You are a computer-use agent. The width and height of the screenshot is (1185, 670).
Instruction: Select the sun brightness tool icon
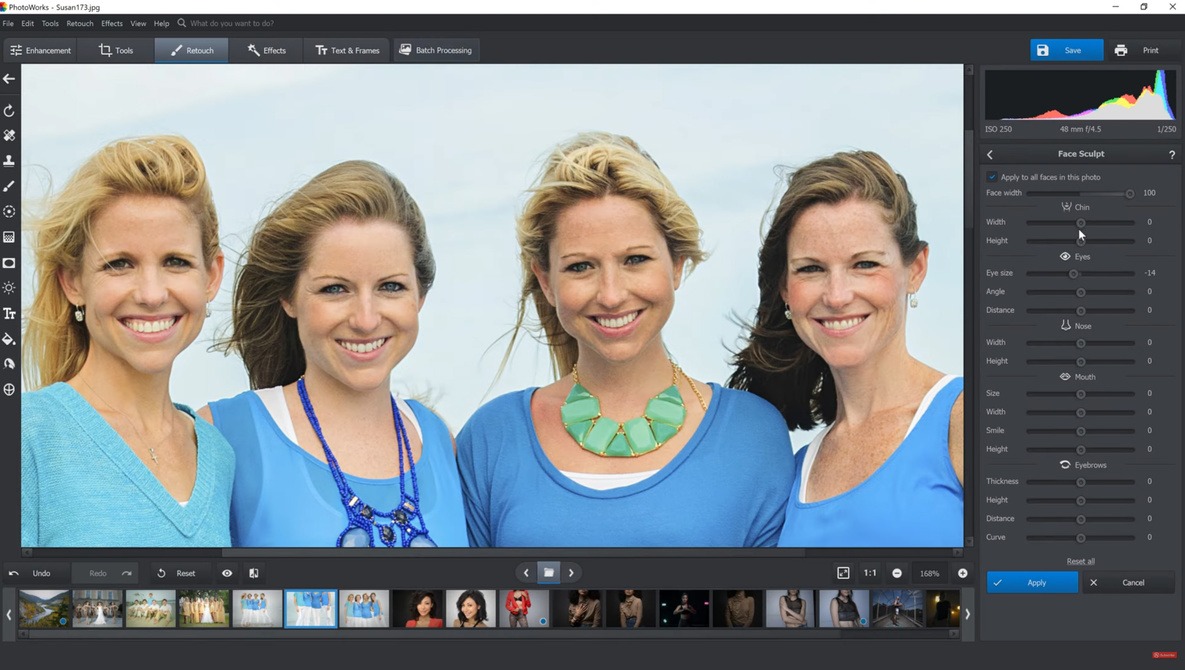click(x=9, y=288)
